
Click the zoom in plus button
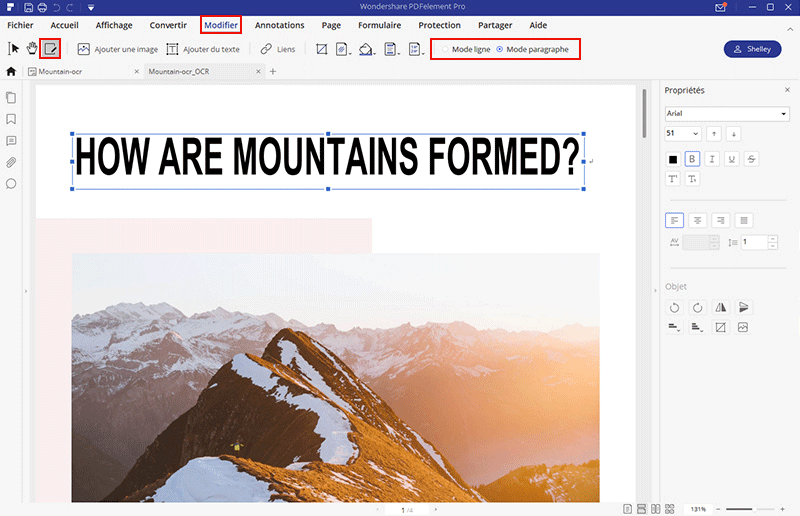click(782, 509)
